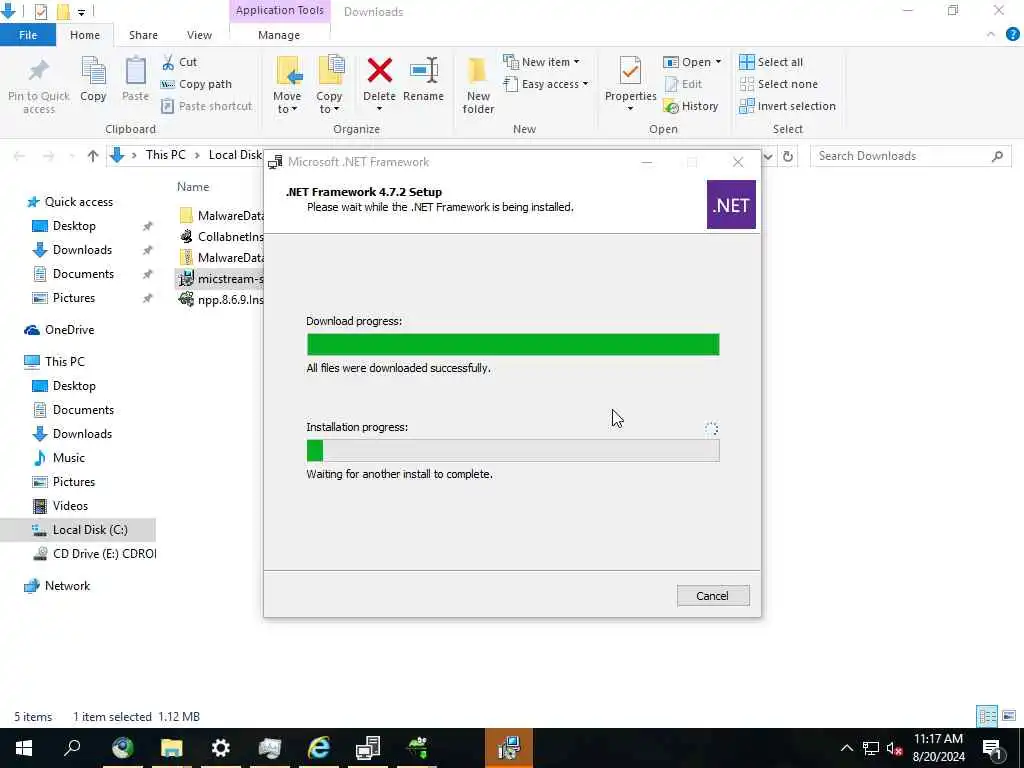Image resolution: width=1024 pixels, height=768 pixels.
Task: Collapse the ribbon with the chevron
Action: pyautogui.click(x=991, y=35)
